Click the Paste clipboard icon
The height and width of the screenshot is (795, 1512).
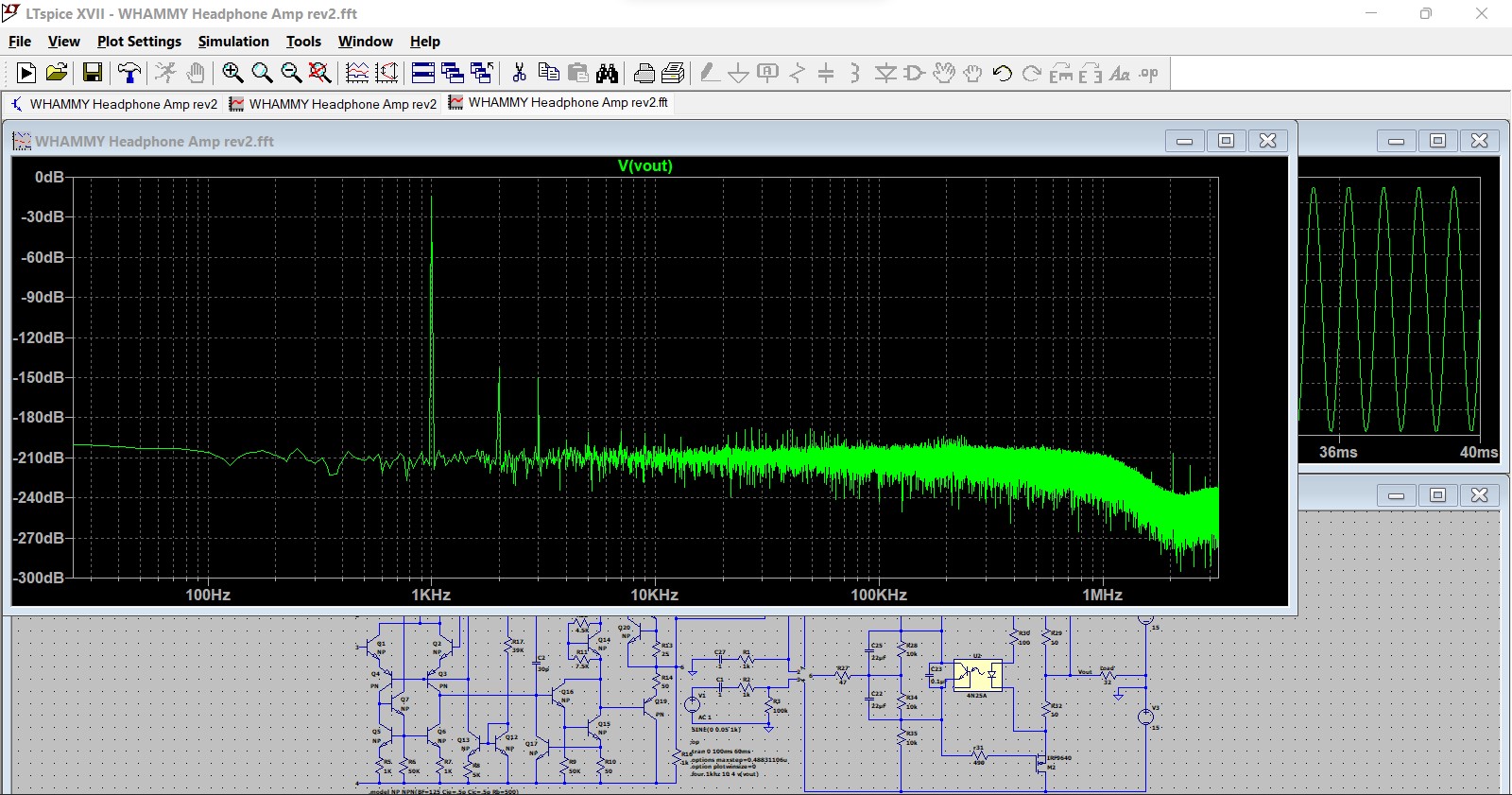(577, 73)
